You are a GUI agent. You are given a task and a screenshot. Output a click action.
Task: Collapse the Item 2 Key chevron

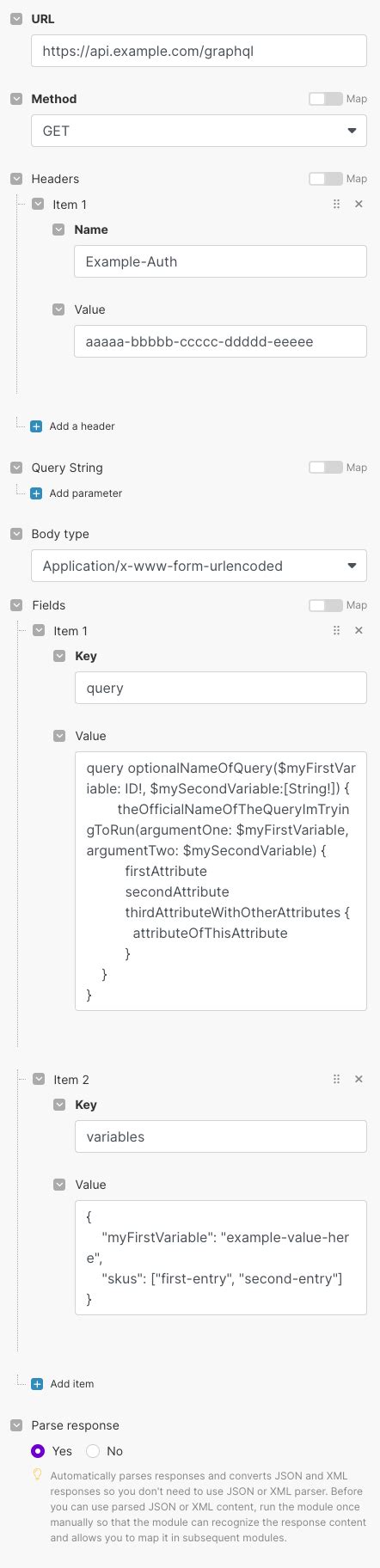click(x=59, y=1105)
